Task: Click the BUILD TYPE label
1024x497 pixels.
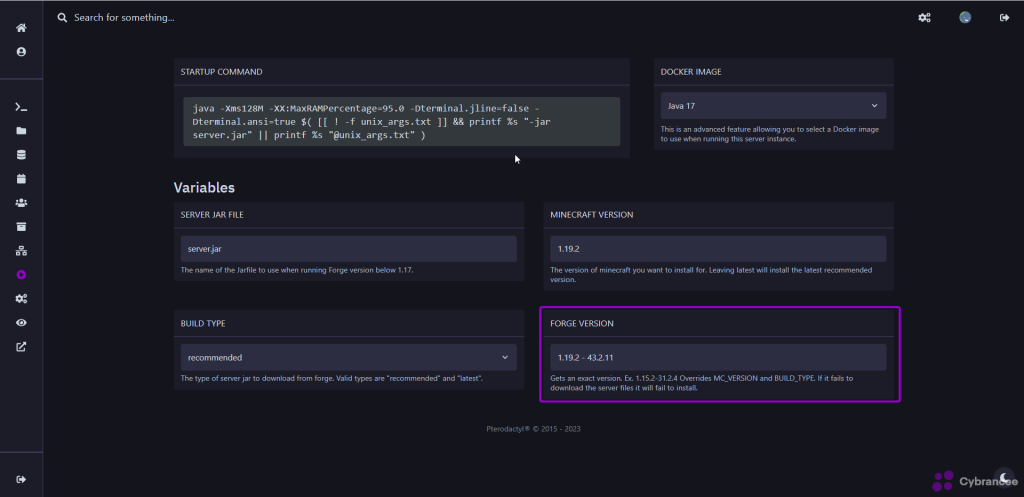Action: (x=203, y=323)
